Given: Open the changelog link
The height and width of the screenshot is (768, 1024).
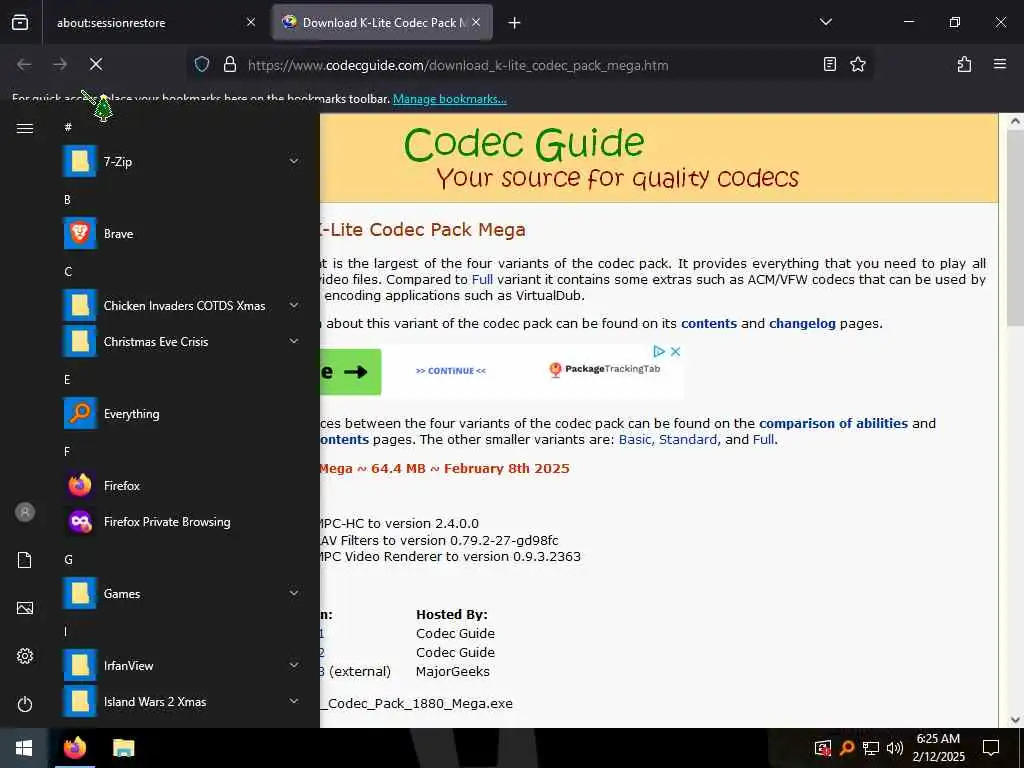Looking at the screenshot, I should pos(802,323).
